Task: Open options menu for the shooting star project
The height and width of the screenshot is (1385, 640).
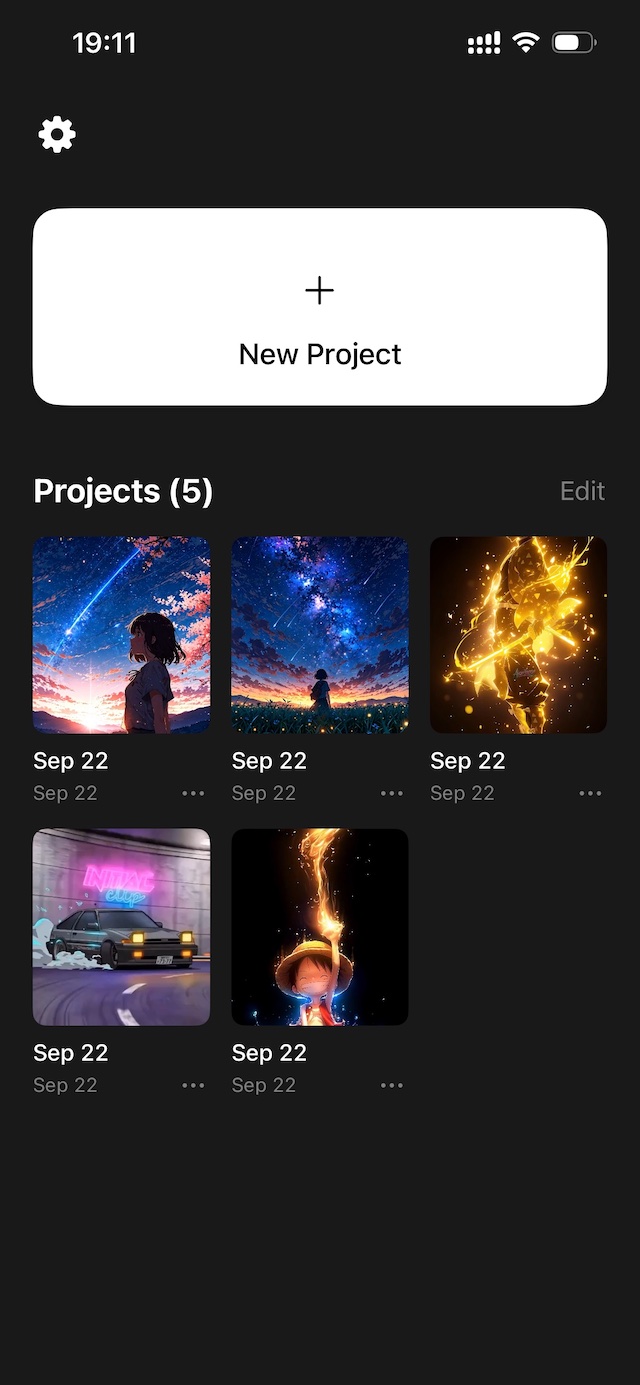Action: [x=192, y=792]
